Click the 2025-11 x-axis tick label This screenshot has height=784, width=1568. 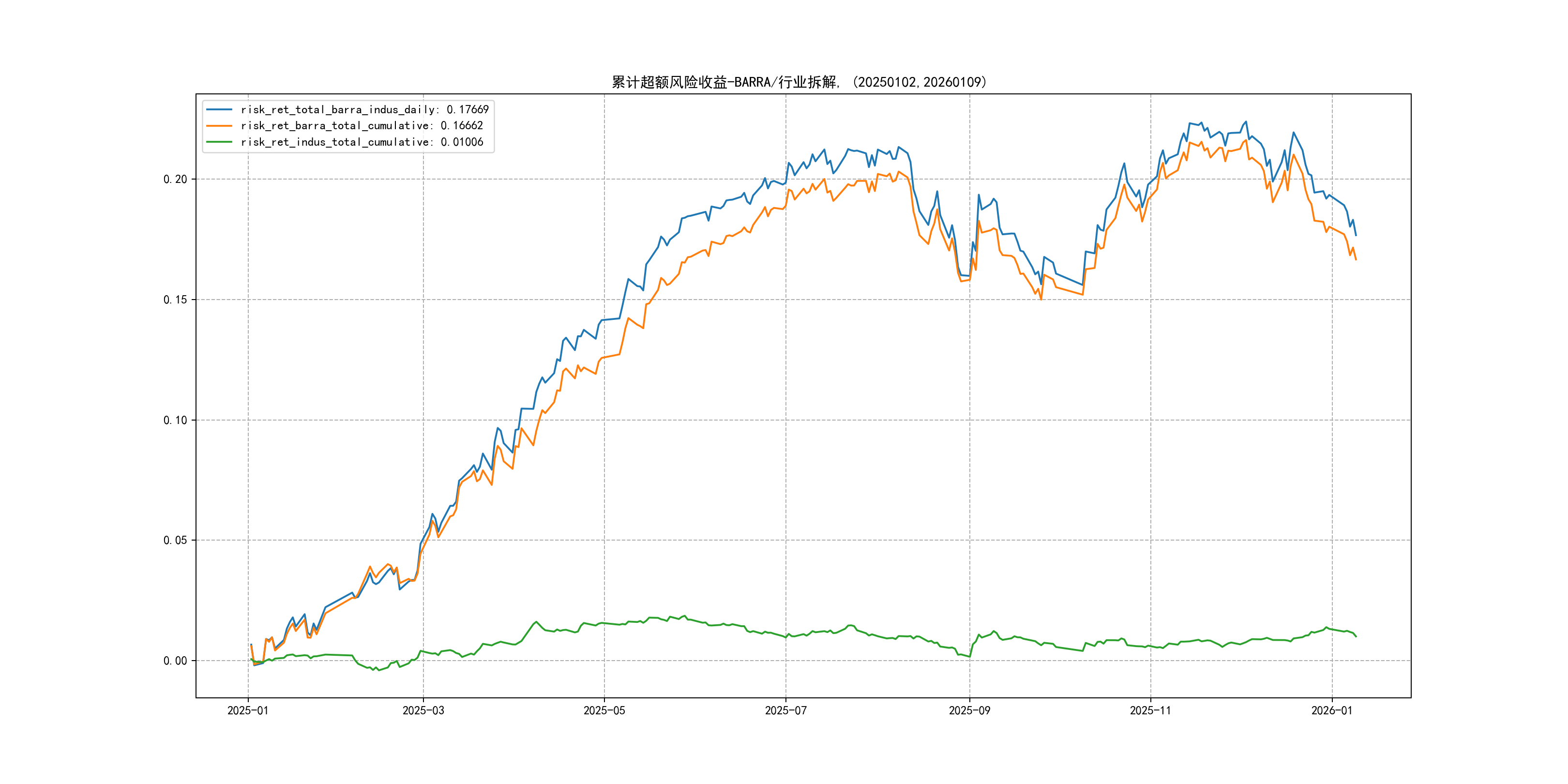point(1150,710)
